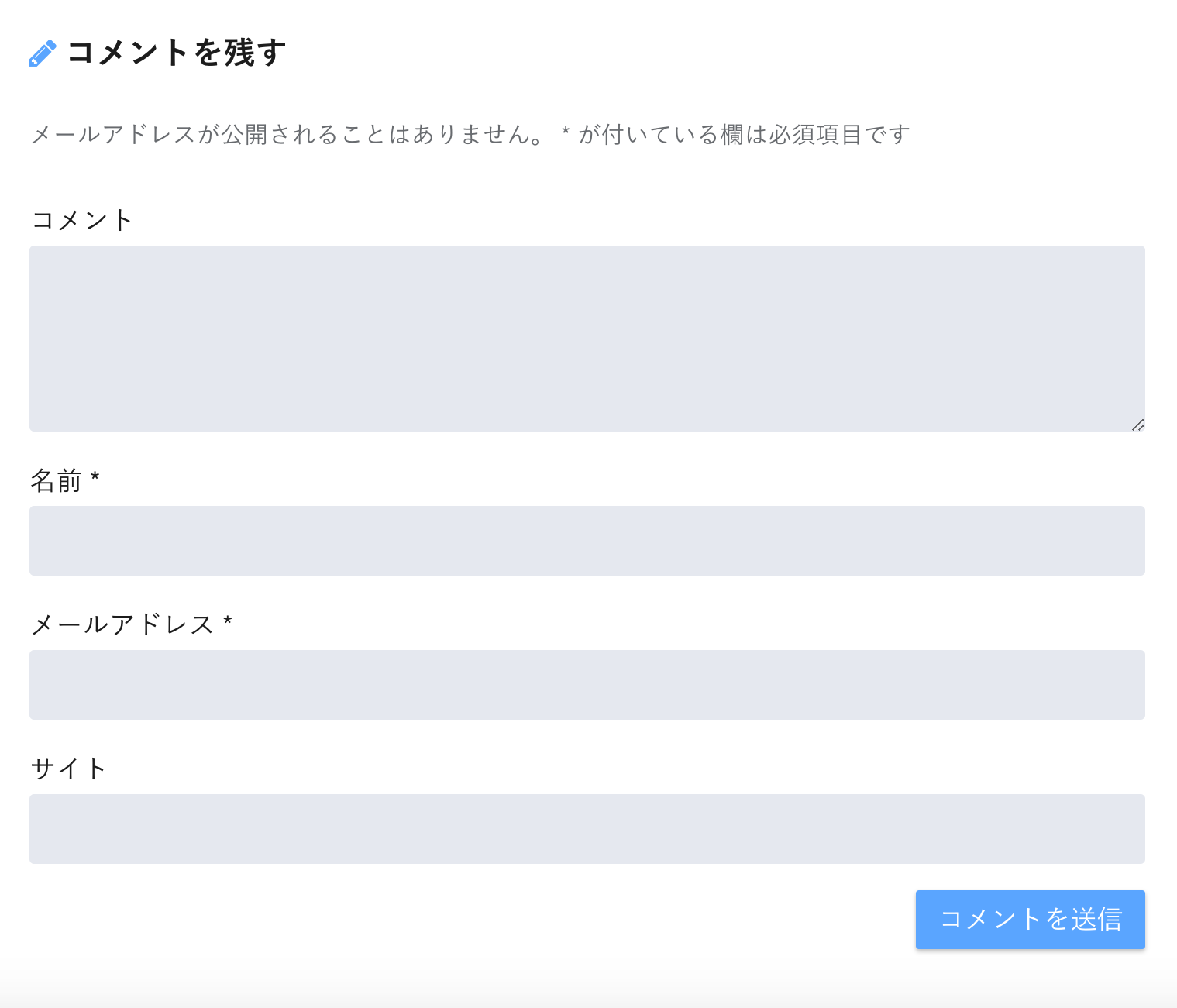Click the word 必須項目 in the note
This screenshot has width=1177, height=1008.
(815, 135)
